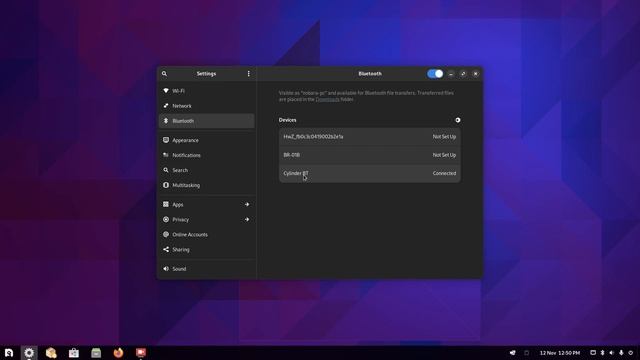Follow the Downloads folder link
The height and width of the screenshot is (360, 640).
pos(327,100)
